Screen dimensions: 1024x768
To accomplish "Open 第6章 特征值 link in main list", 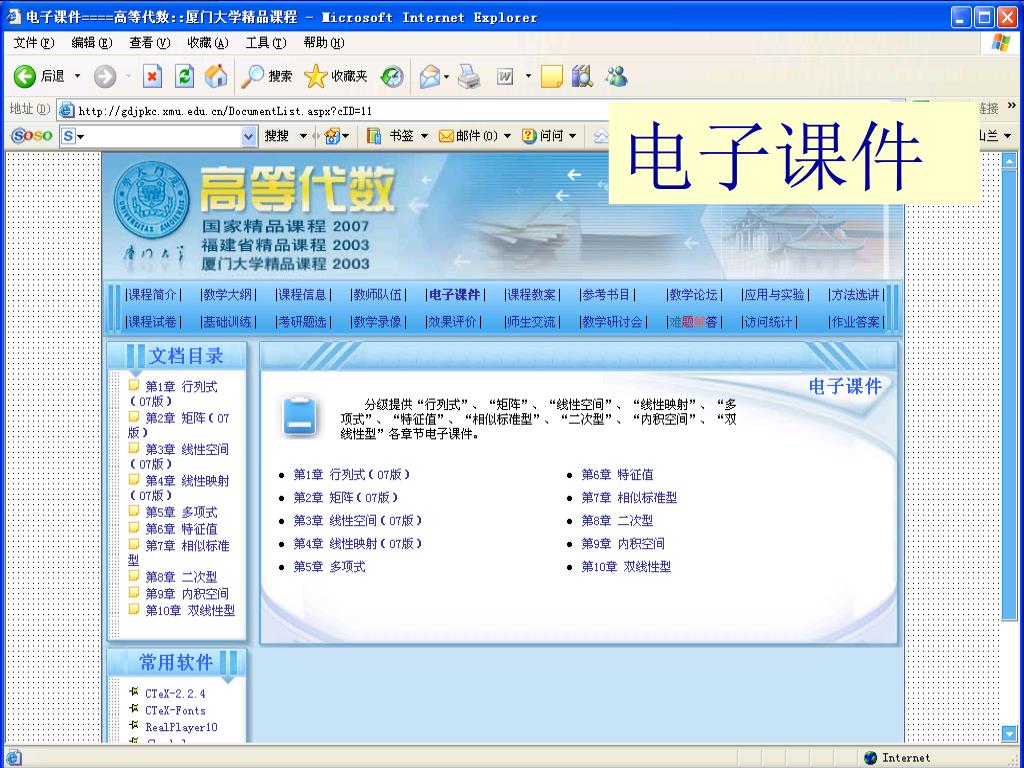I will pyautogui.click(x=617, y=475).
